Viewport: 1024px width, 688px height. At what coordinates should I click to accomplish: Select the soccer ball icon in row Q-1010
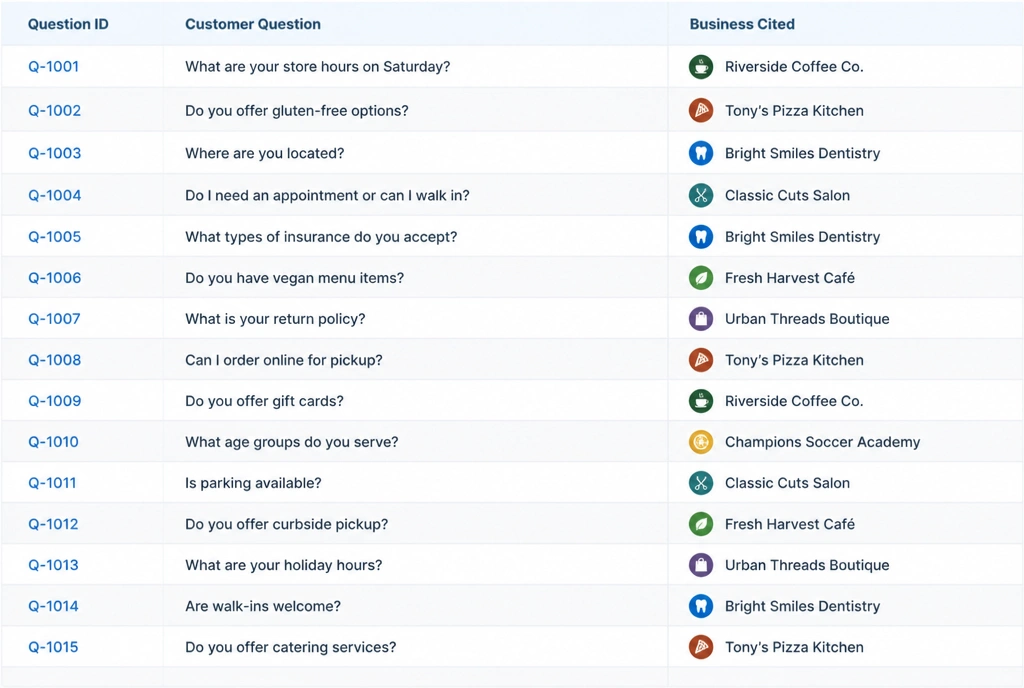(701, 442)
